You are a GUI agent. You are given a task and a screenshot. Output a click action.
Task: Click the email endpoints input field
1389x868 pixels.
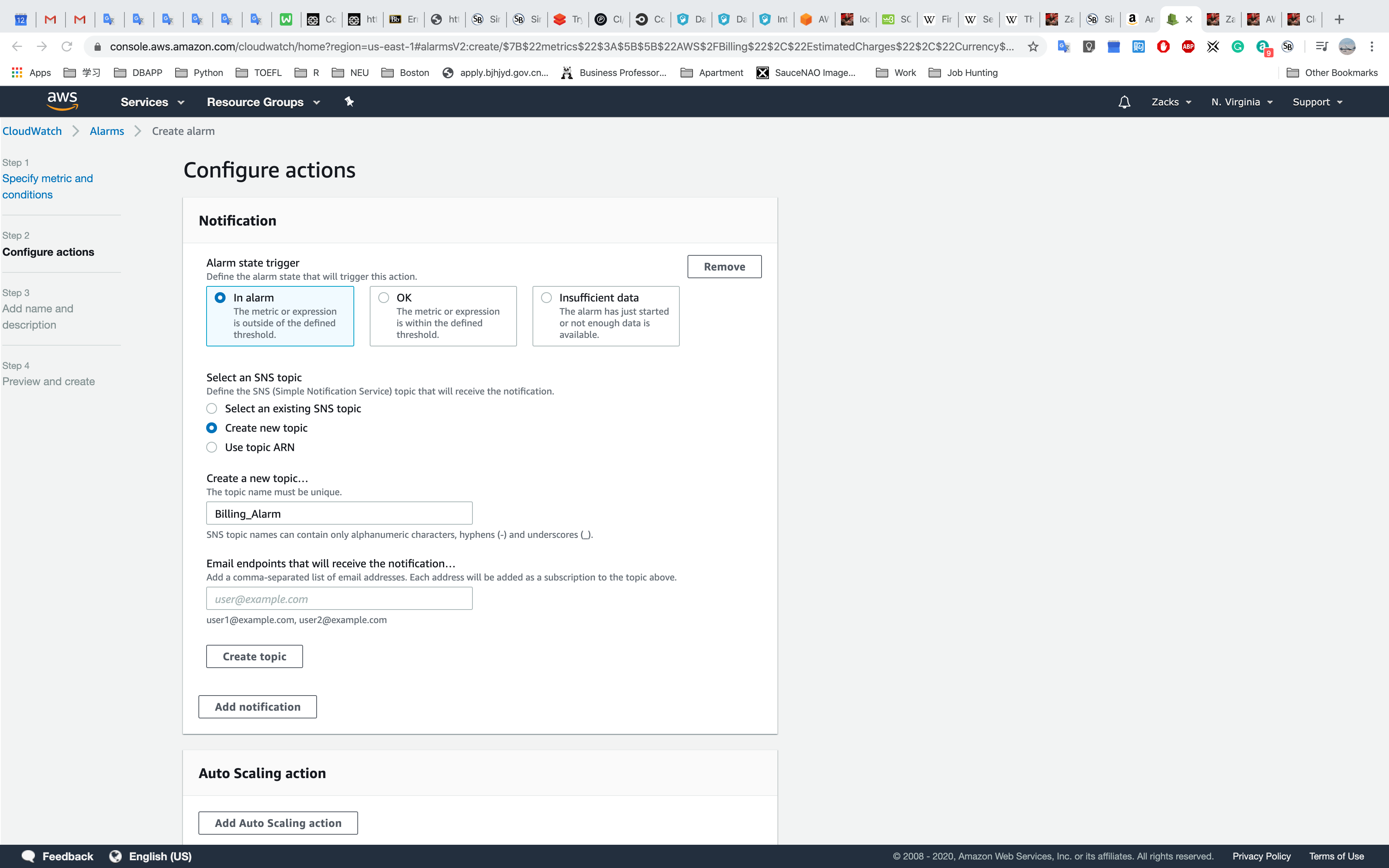[x=339, y=599]
